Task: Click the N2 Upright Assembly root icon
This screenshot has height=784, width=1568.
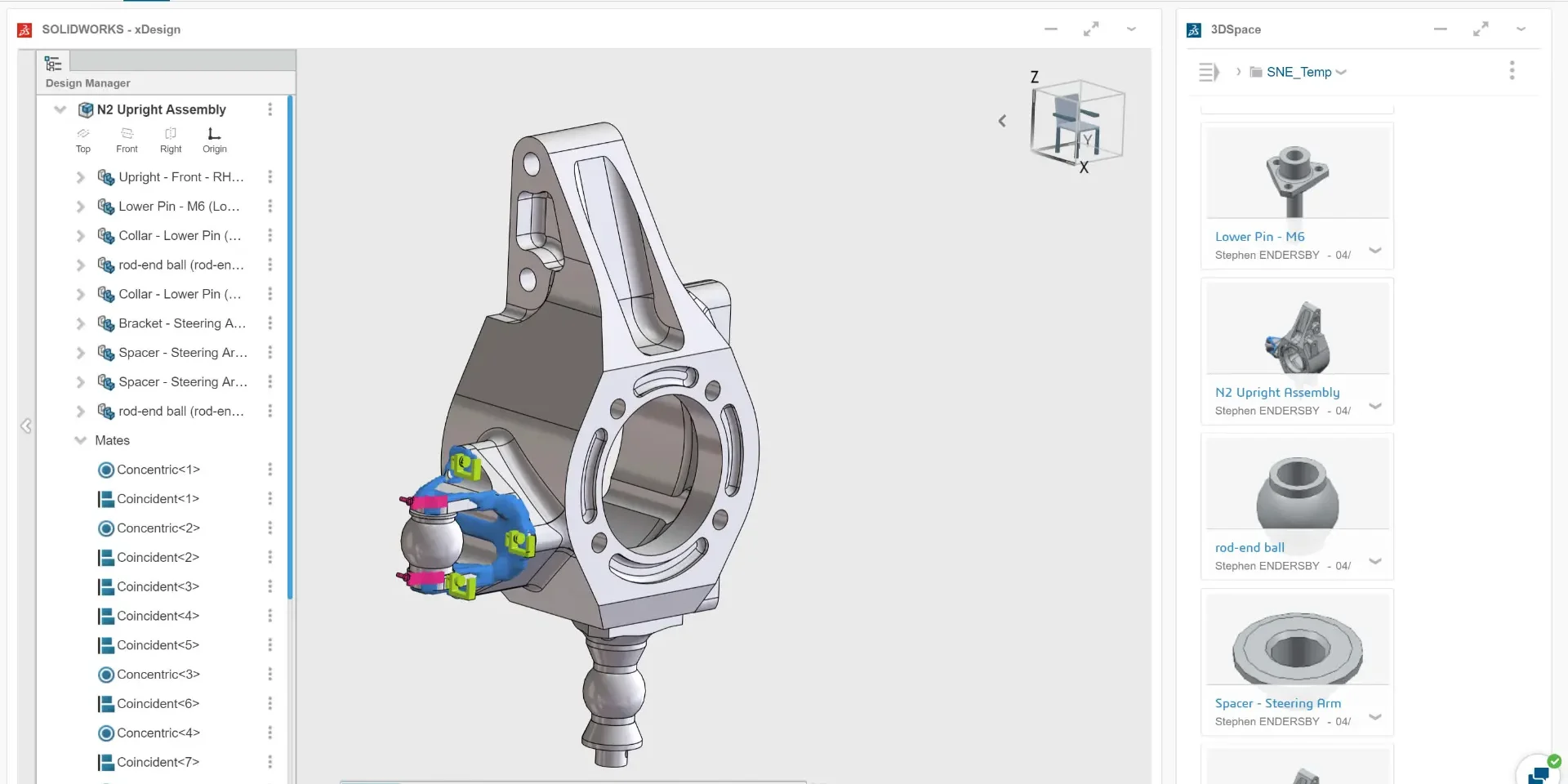Action: coord(86,109)
